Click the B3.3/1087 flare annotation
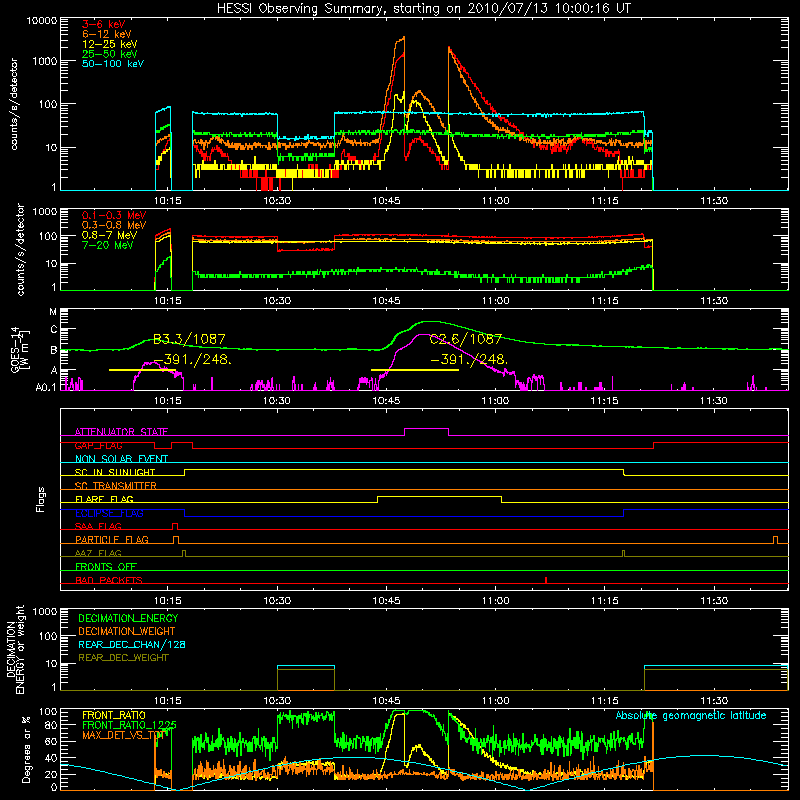800x800 pixels. click(x=189, y=339)
